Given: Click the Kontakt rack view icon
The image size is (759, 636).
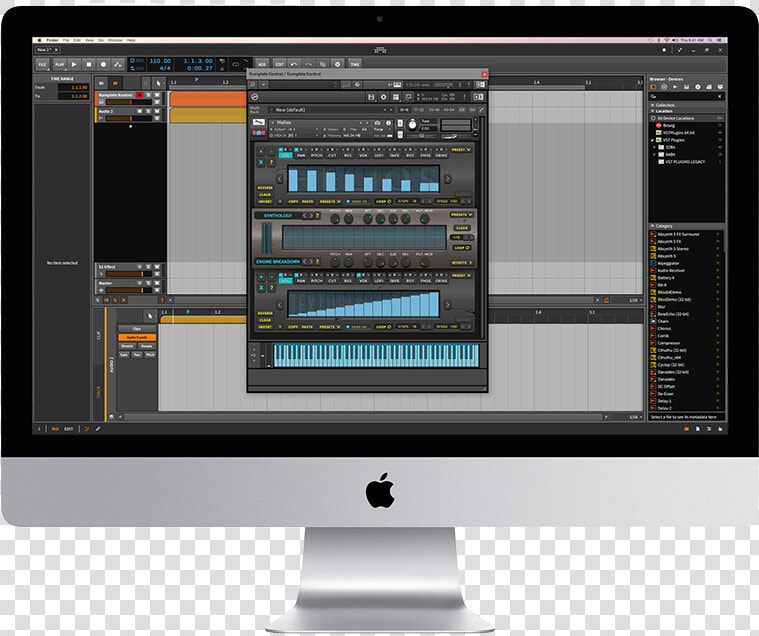Looking at the screenshot, I should pyautogui.click(x=396, y=97).
